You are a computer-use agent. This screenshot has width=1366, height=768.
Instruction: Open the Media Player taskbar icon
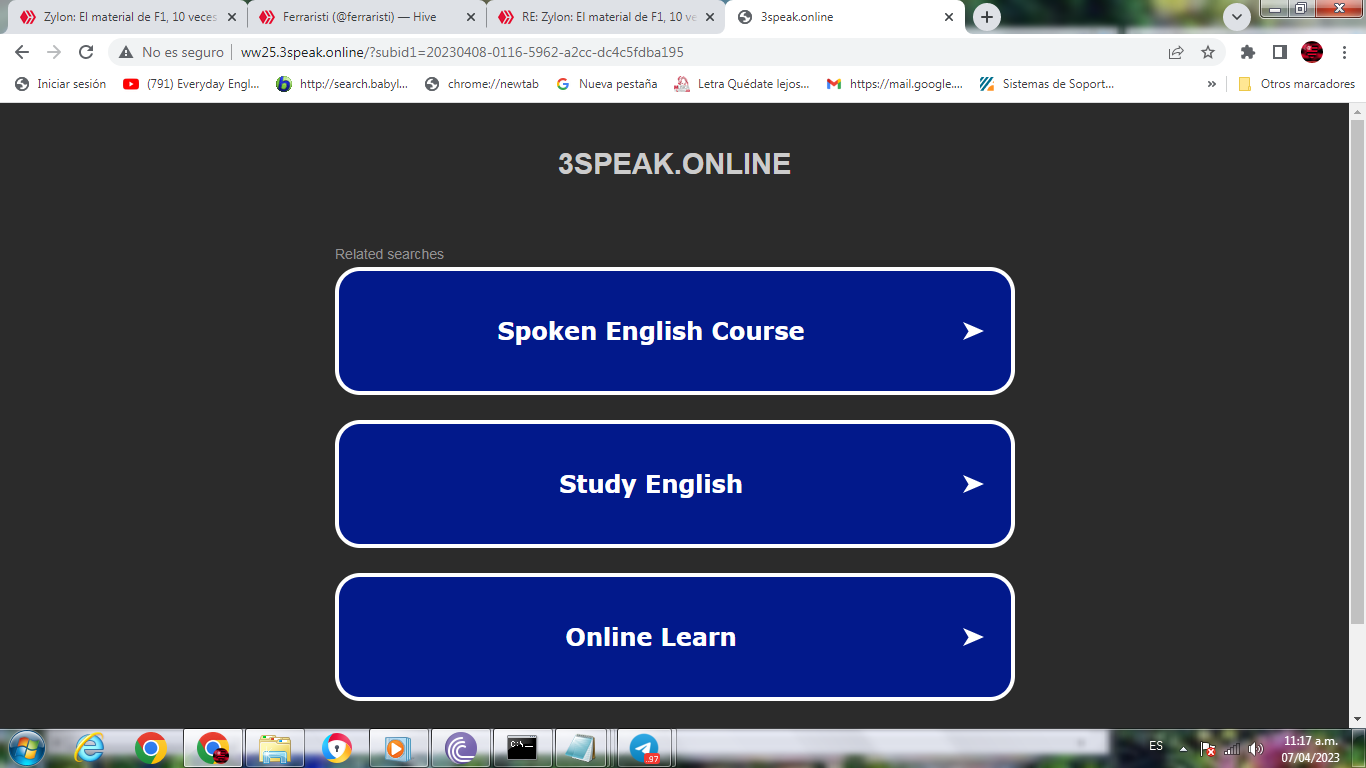(x=399, y=748)
